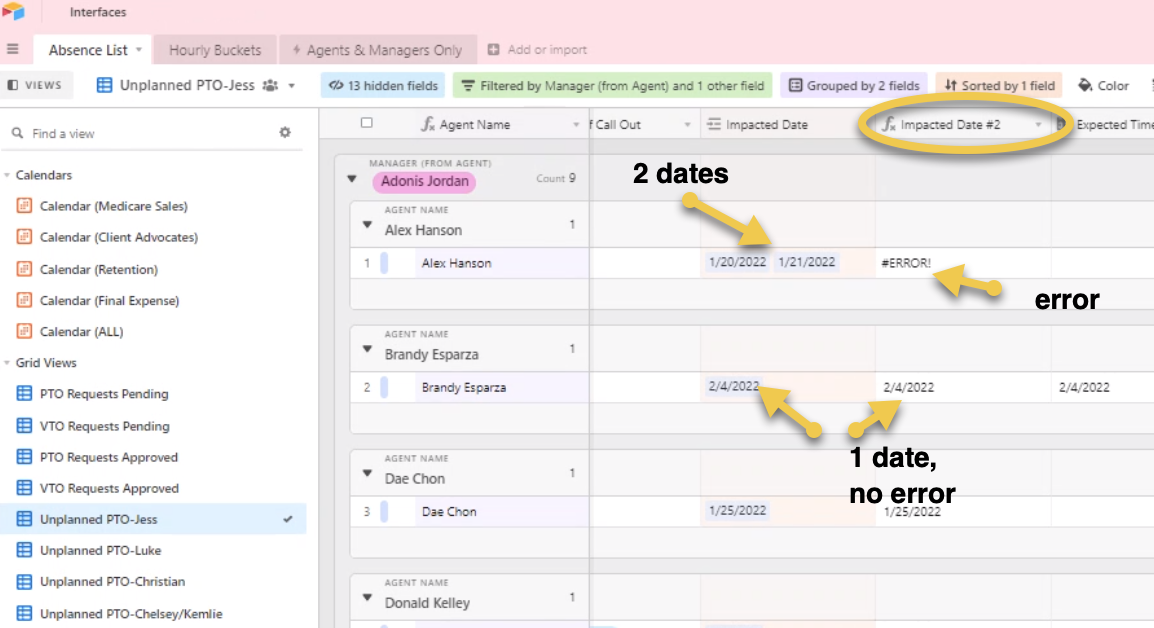Click Dae Chon's 1/25/2022 Impacted Date chip
The height and width of the screenshot is (628, 1154).
point(737,511)
